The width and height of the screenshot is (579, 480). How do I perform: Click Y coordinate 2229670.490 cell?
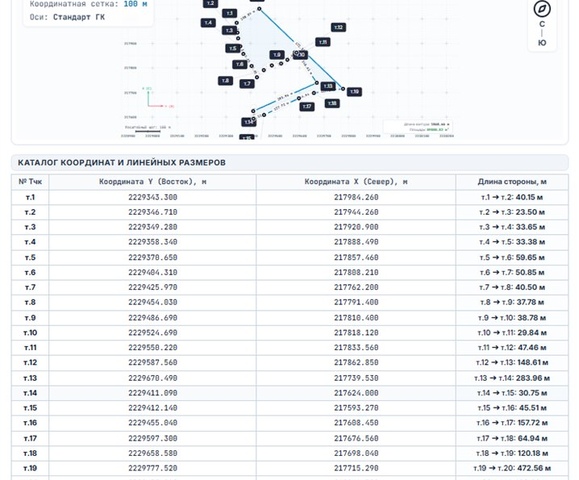(153, 378)
